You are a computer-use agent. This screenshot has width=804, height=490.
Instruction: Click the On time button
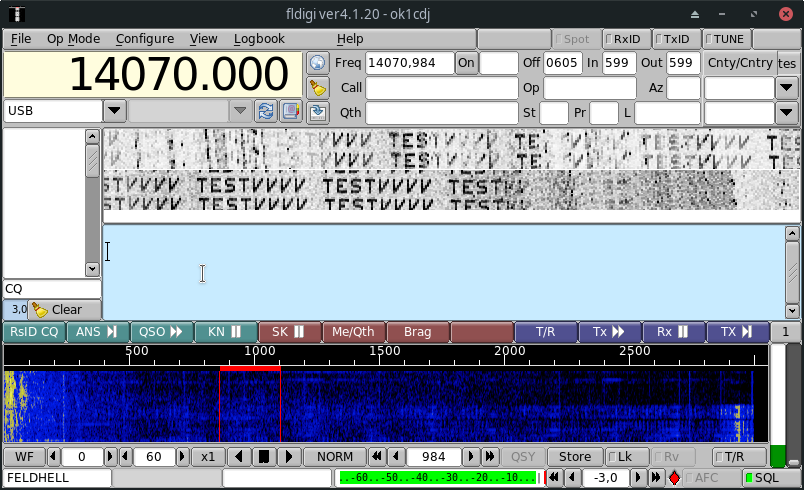[x=466, y=63]
